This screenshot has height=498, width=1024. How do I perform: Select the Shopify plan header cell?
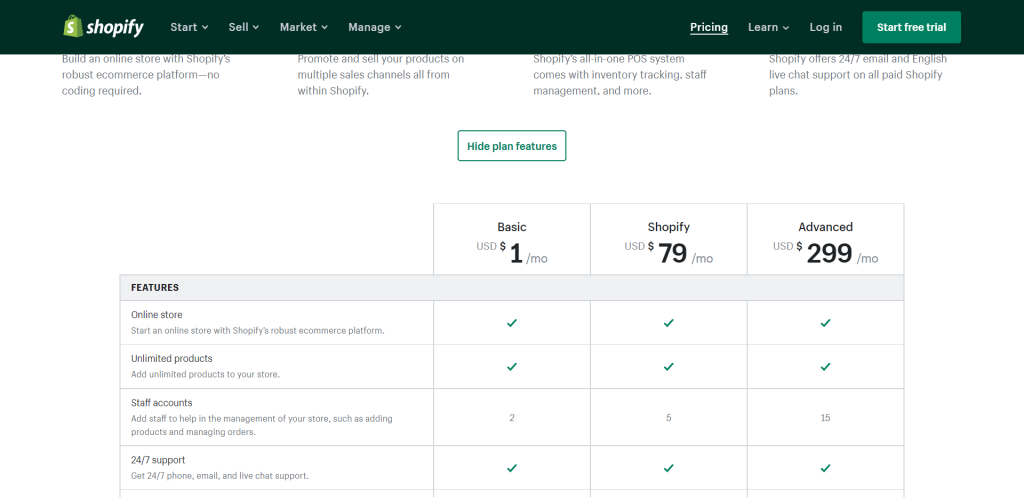669,239
